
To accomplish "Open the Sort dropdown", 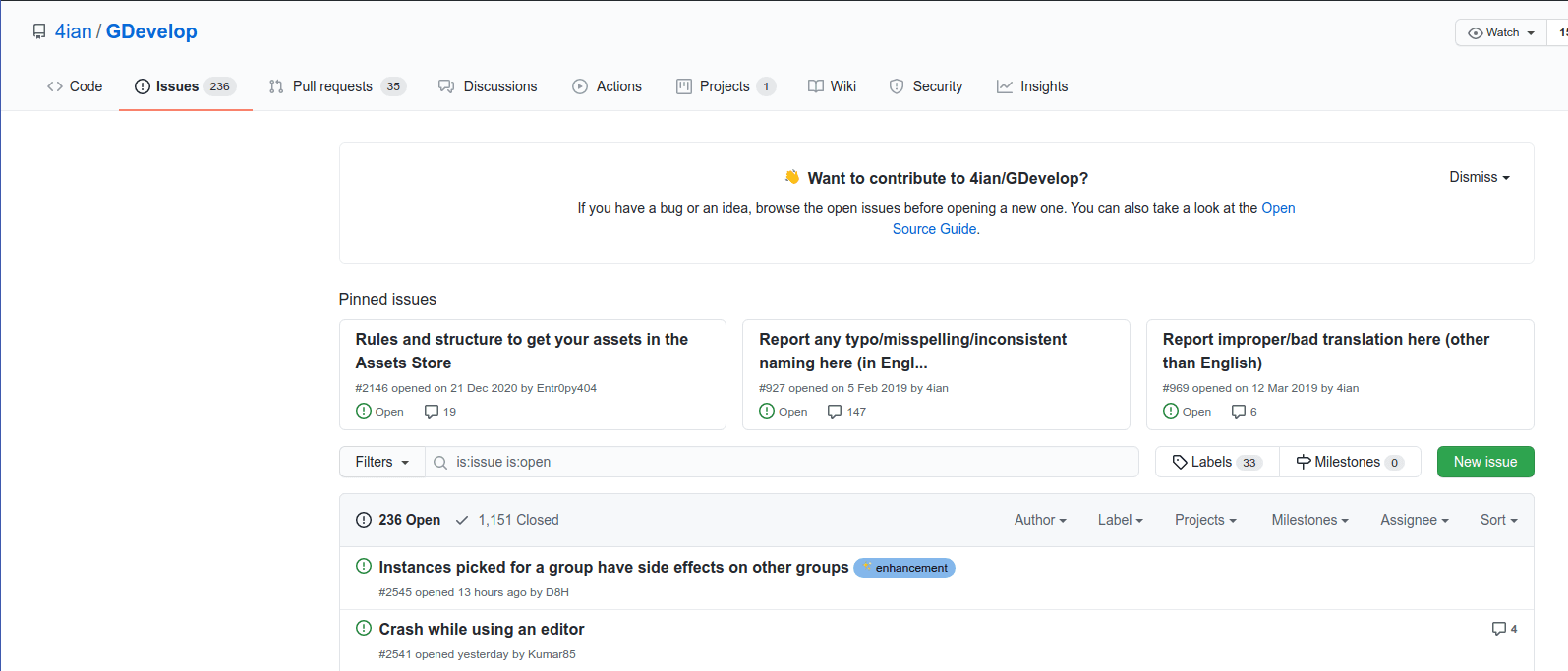I will pyautogui.click(x=1498, y=520).
